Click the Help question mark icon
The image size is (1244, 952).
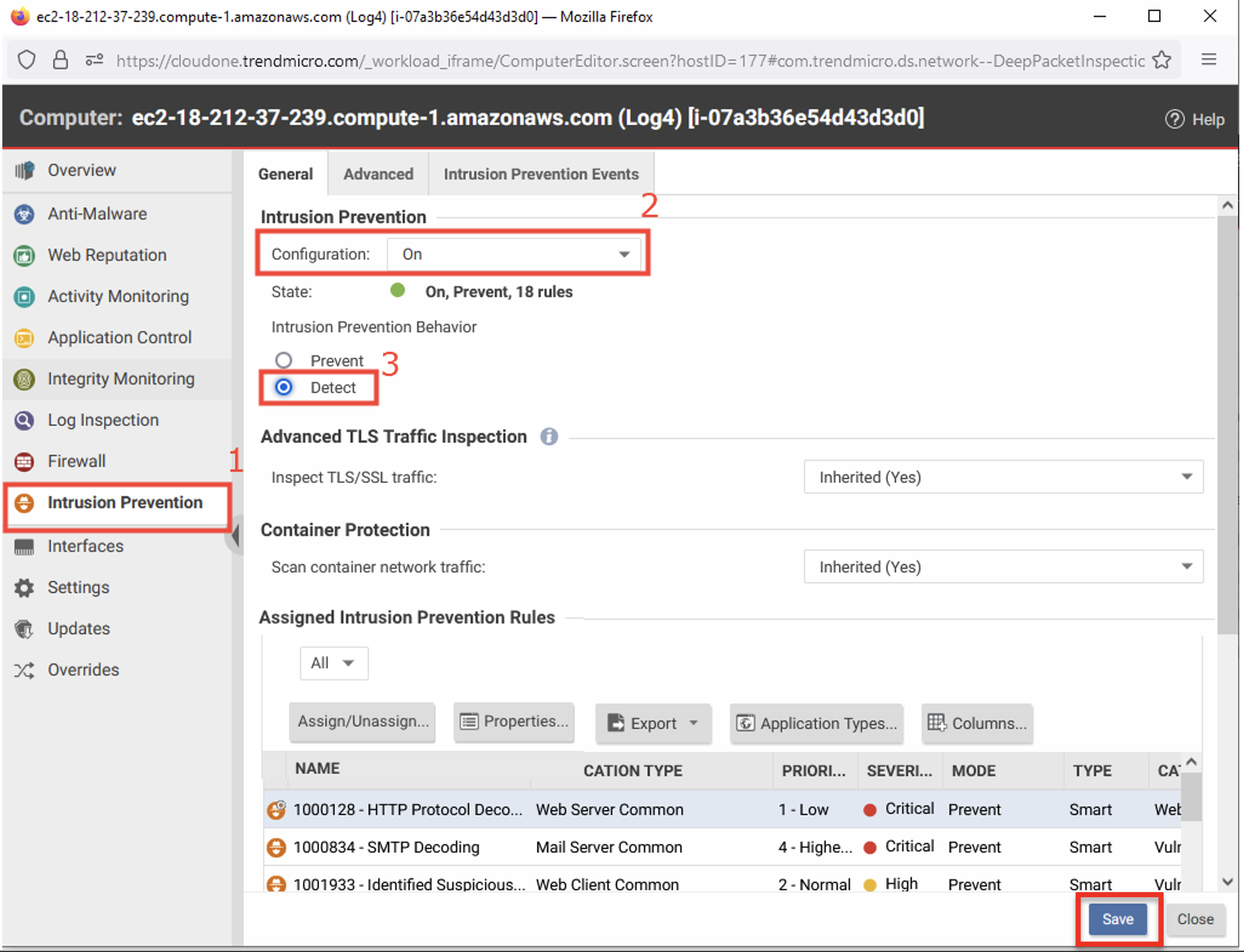(x=1174, y=119)
